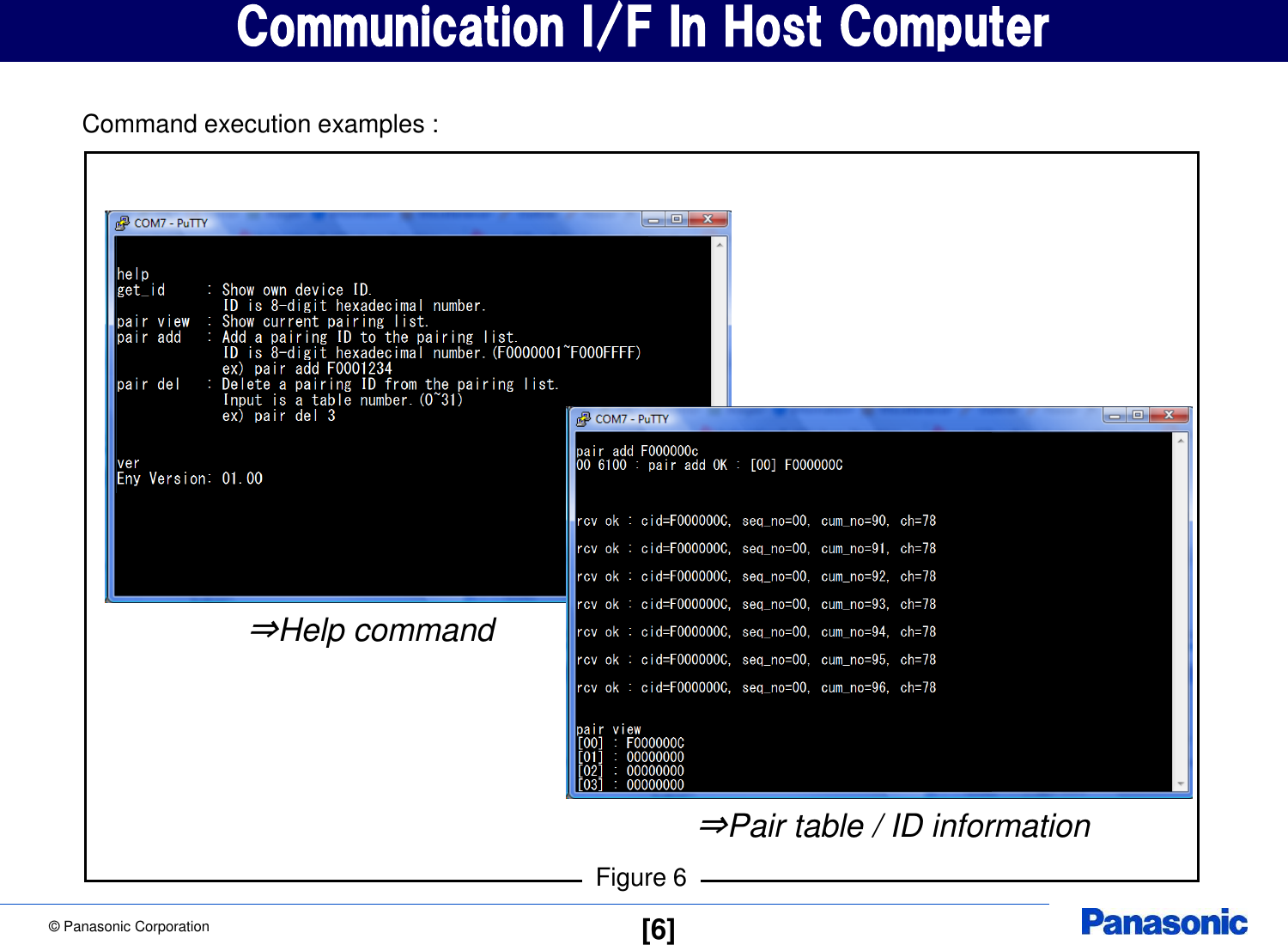Click the minimize button on right COM7 window

(1113, 414)
